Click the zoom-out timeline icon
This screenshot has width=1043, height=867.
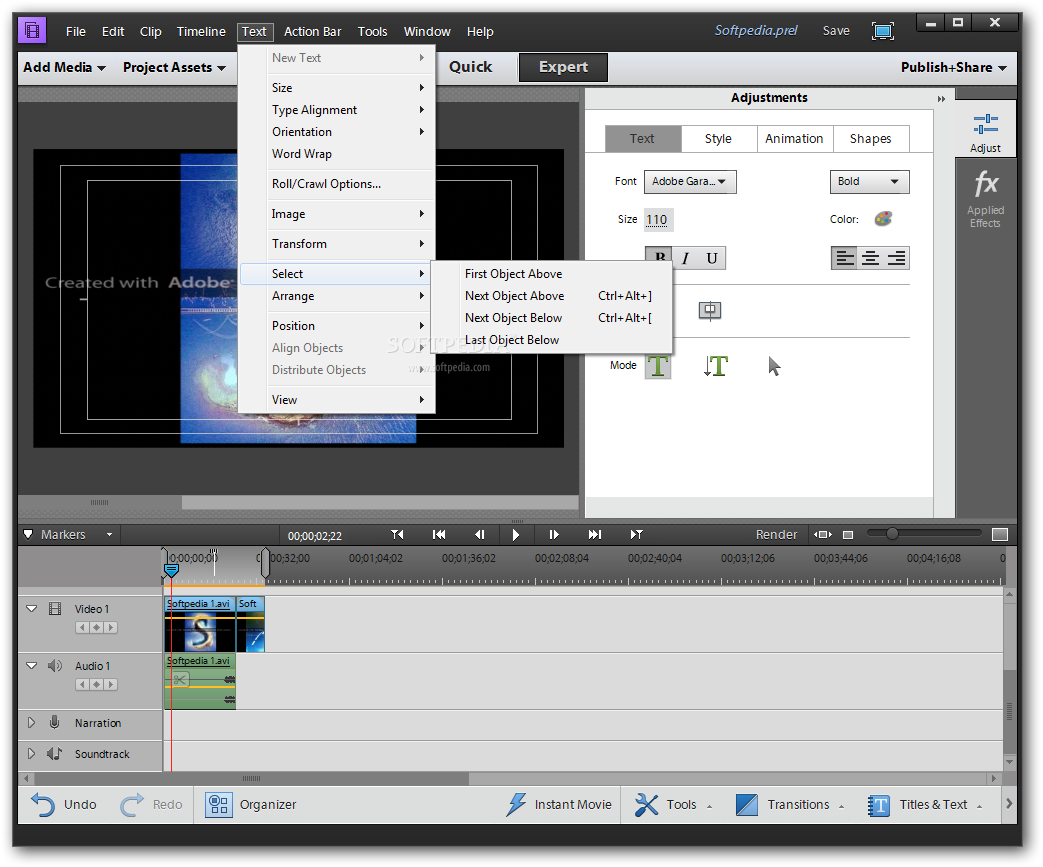point(847,534)
